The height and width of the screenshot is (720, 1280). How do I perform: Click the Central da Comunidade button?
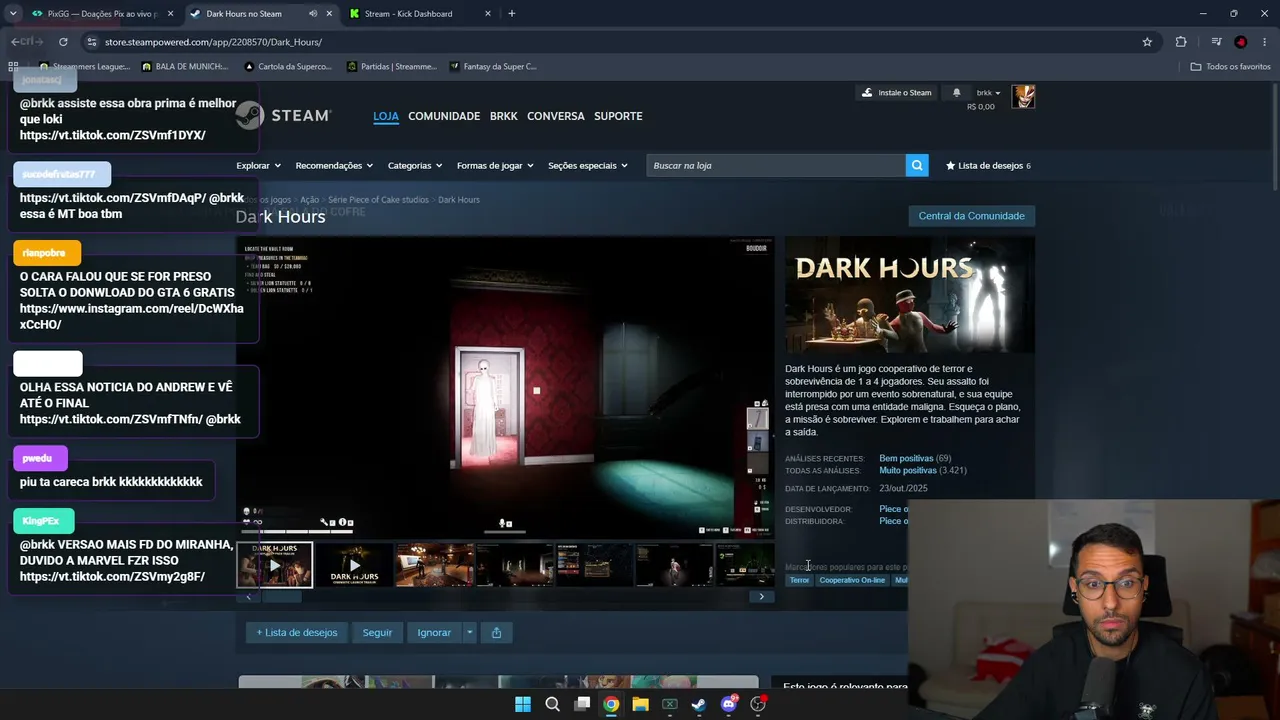pyautogui.click(x=971, y=216)
